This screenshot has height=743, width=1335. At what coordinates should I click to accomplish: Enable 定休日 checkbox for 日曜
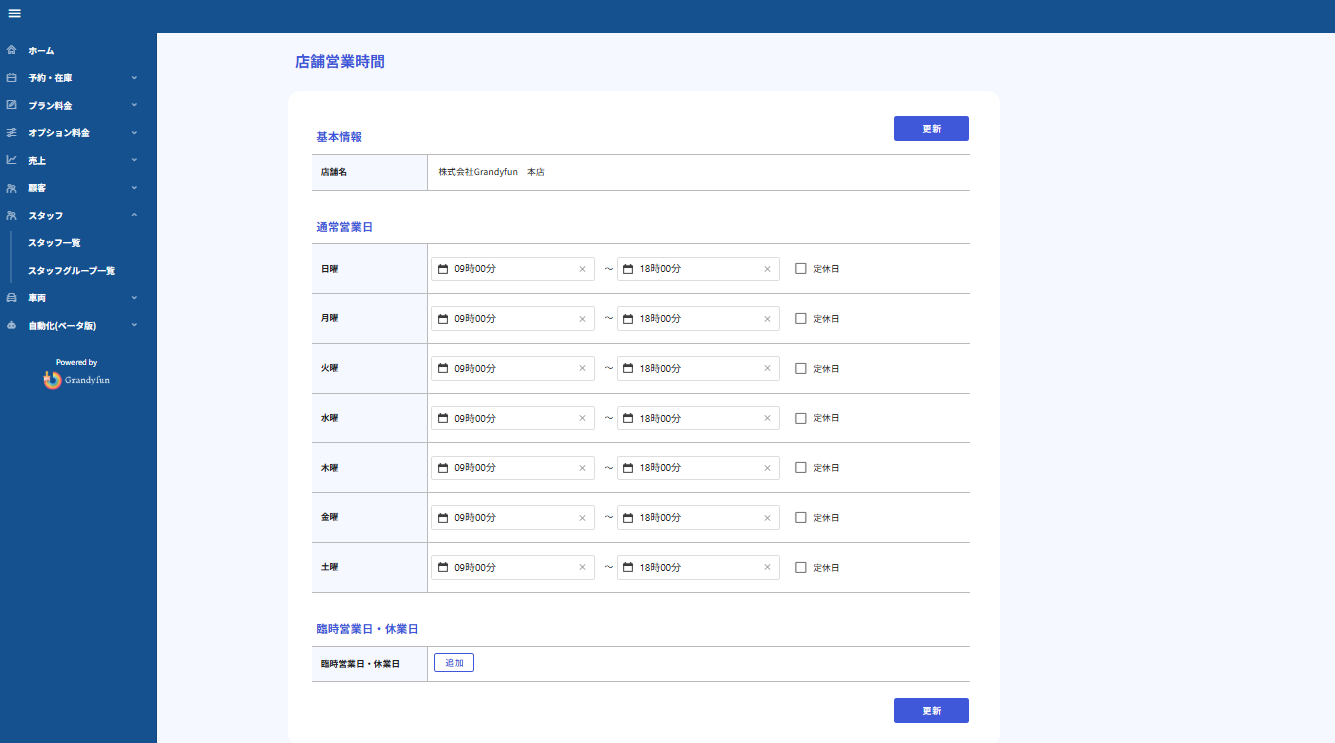point(799,268)
